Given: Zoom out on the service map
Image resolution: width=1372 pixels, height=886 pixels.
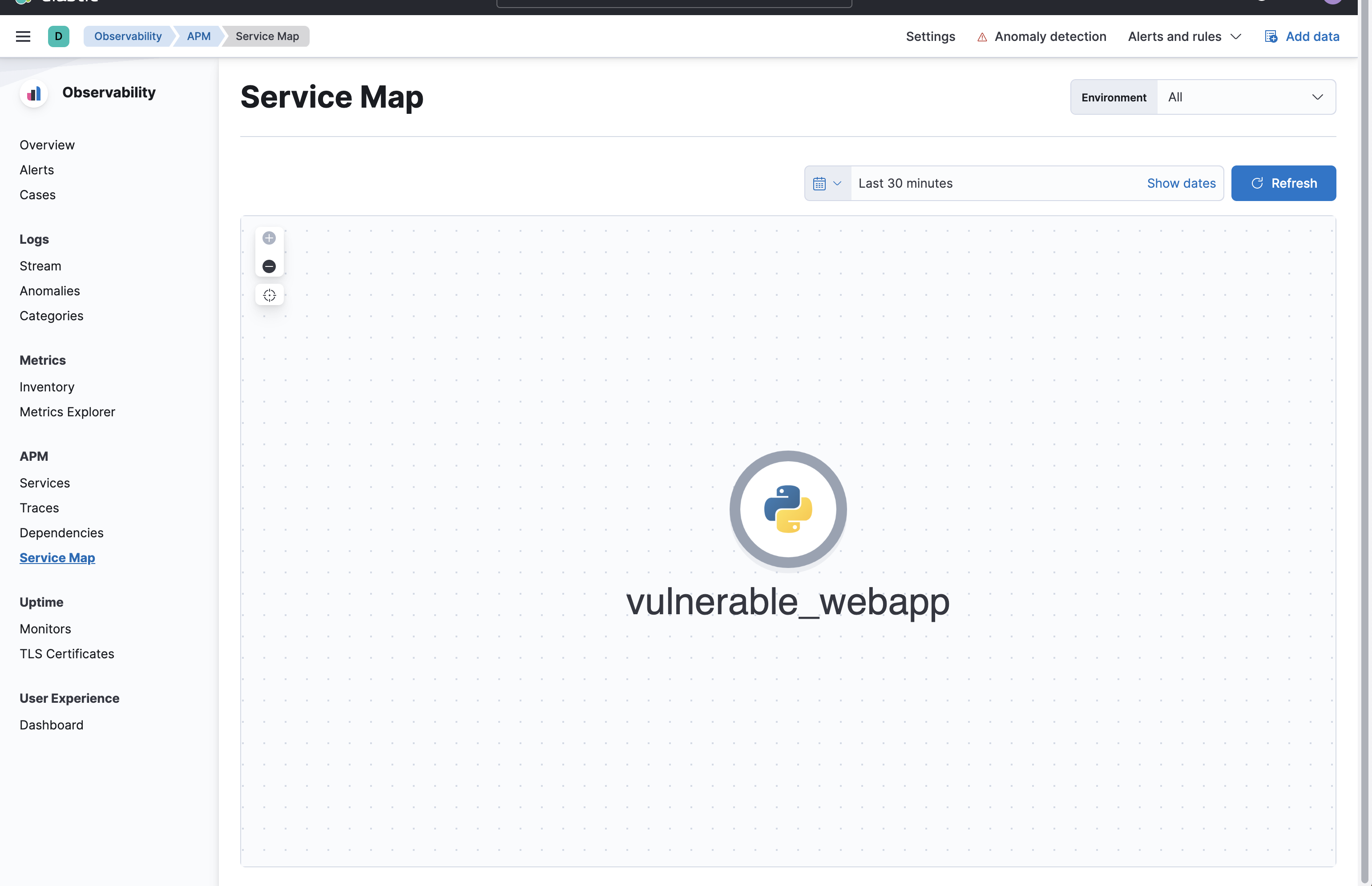Looking at the screenshot, I should coord(269,266).
